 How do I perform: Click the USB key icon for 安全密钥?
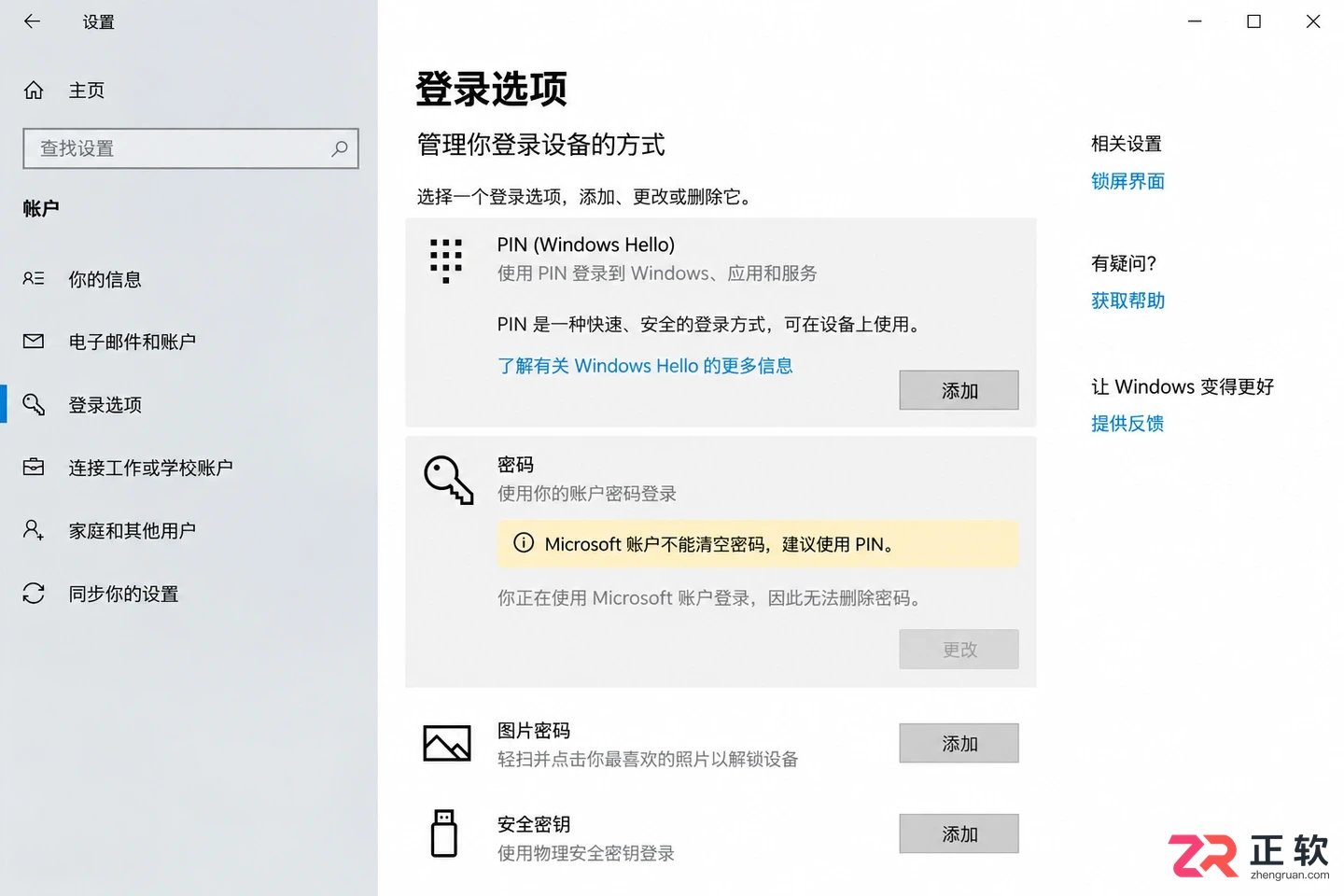coord(444,833)
